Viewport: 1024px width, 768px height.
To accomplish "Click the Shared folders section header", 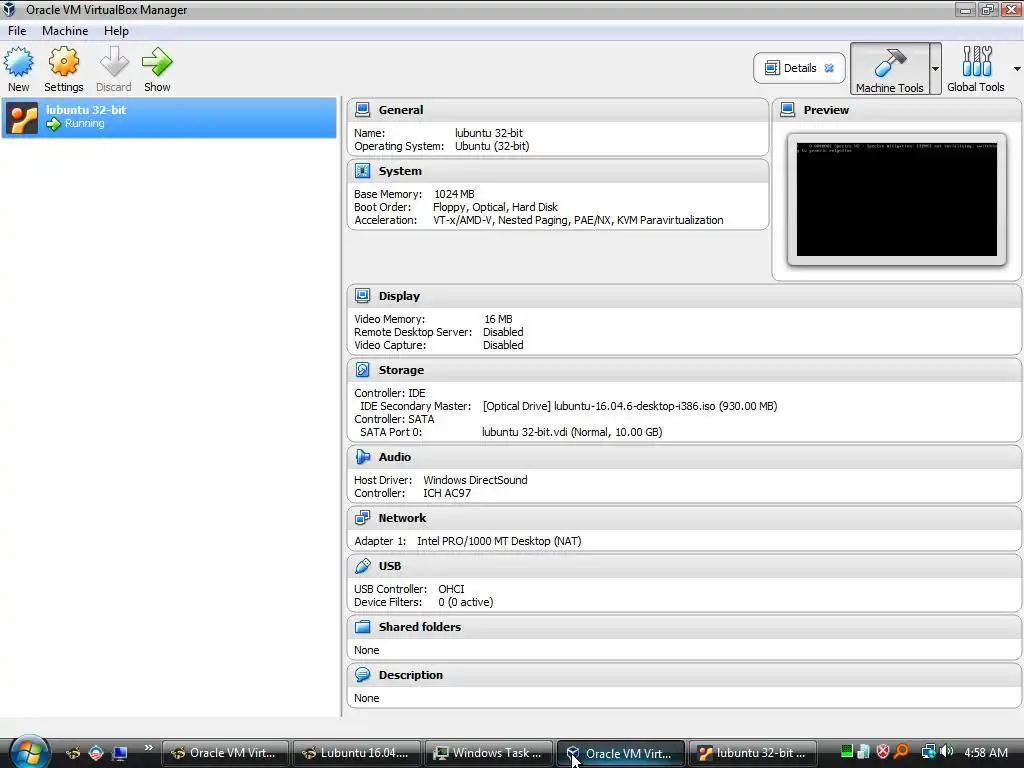I will (x=684, y=627).
